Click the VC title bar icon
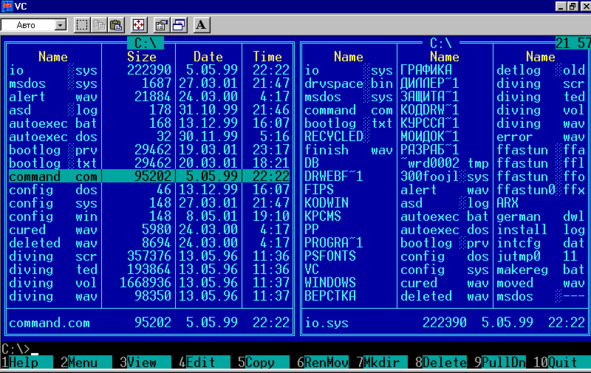Screen dimensions: 591x373 point(7,6)
